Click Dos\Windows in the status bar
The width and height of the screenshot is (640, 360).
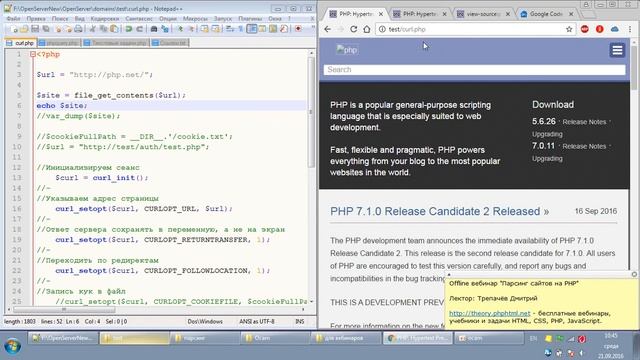point(205,322)
